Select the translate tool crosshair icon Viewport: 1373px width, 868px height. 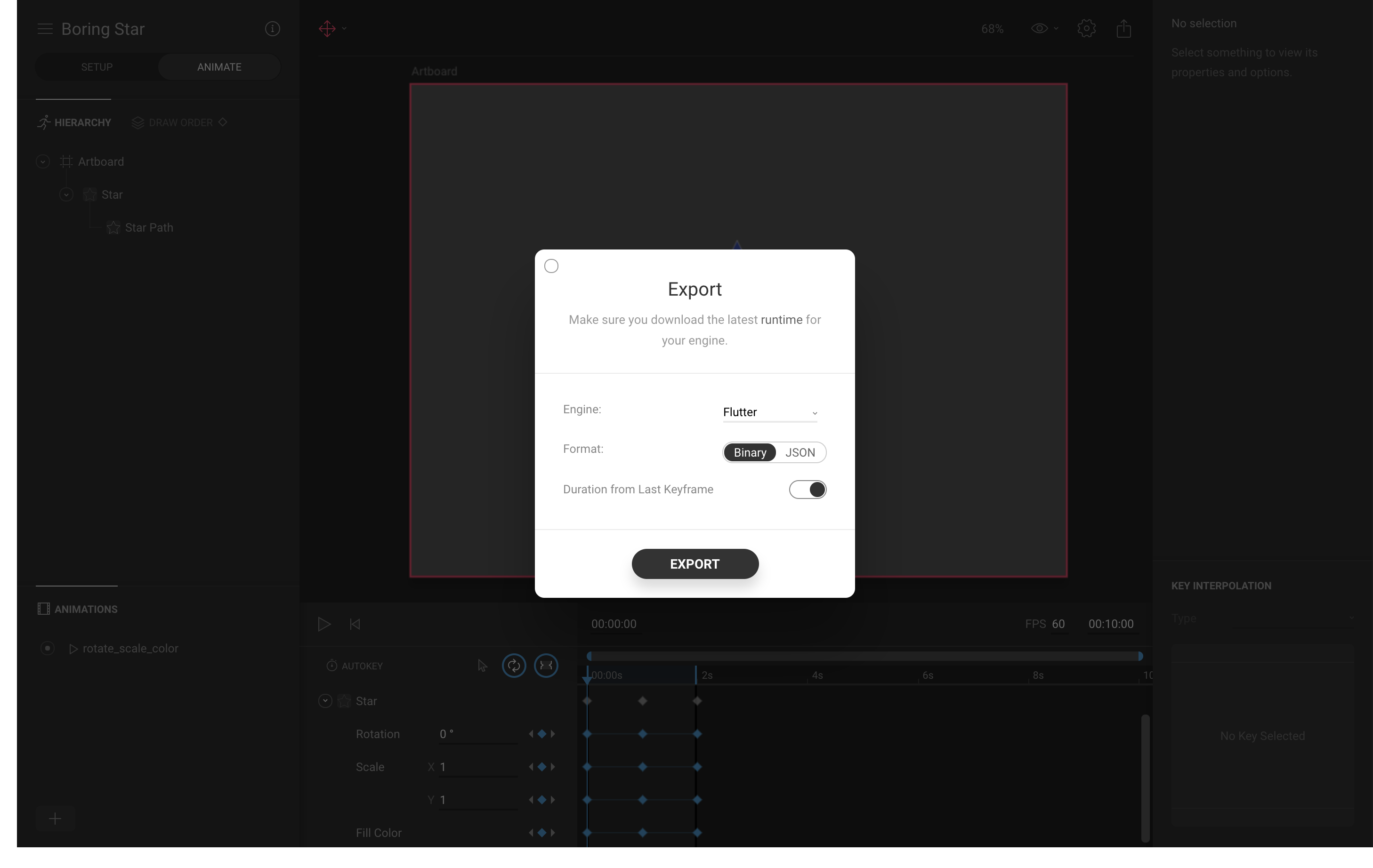pyautogui.click(x=327, y=29)
